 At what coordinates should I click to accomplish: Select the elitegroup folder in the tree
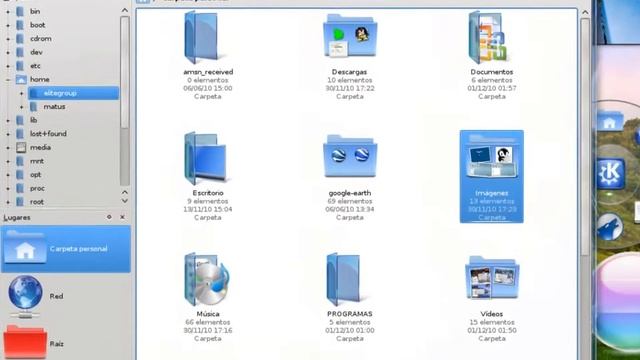73,93
